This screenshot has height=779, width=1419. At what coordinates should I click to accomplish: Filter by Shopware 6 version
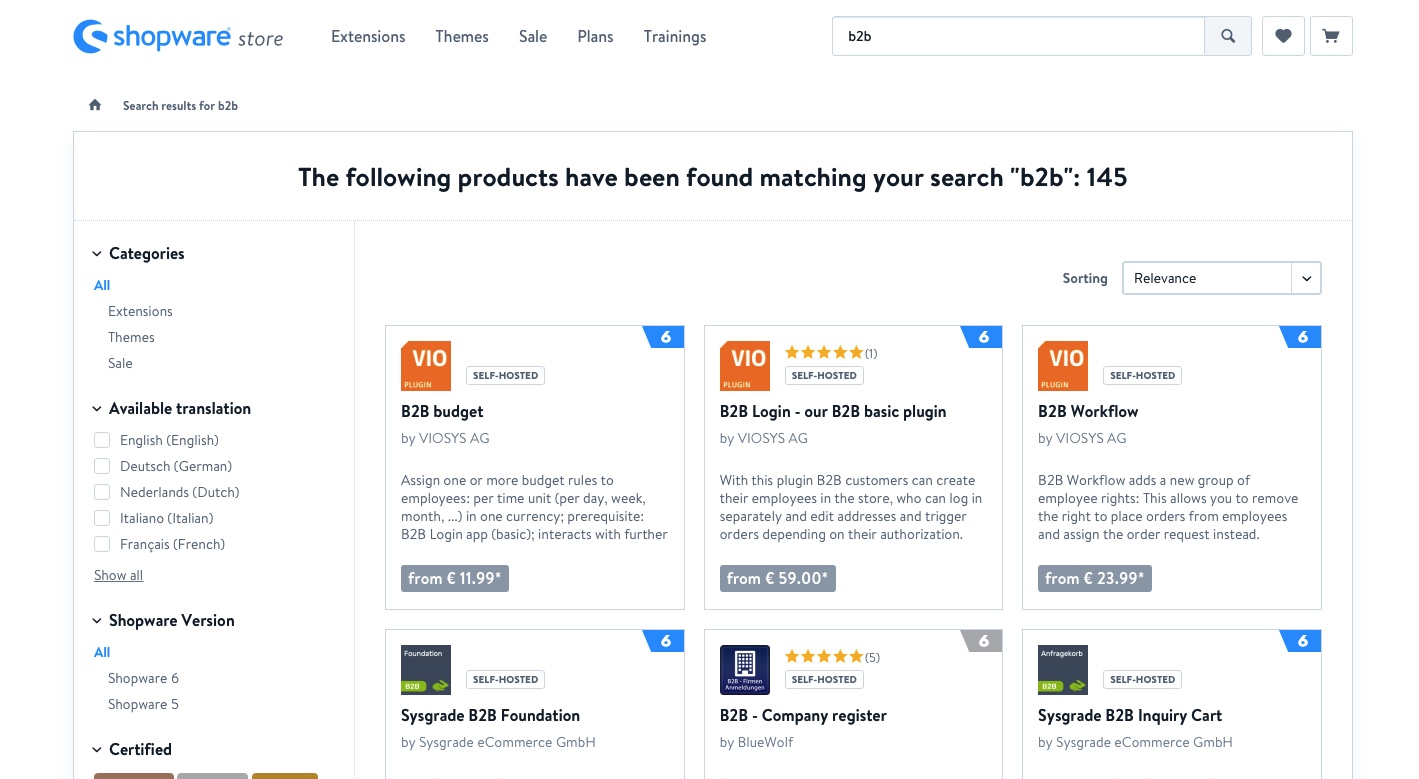click(143, 678)
